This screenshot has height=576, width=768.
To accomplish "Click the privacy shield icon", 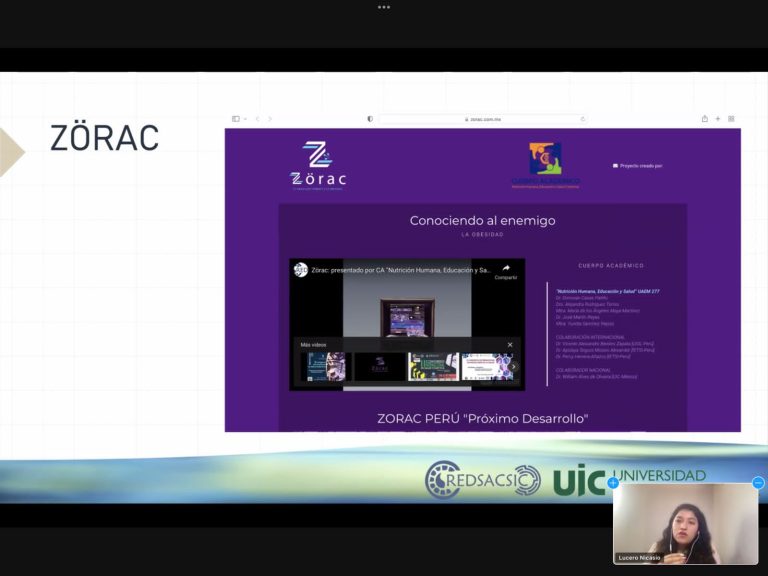I will pyautogui.click(x=370, y=119).
